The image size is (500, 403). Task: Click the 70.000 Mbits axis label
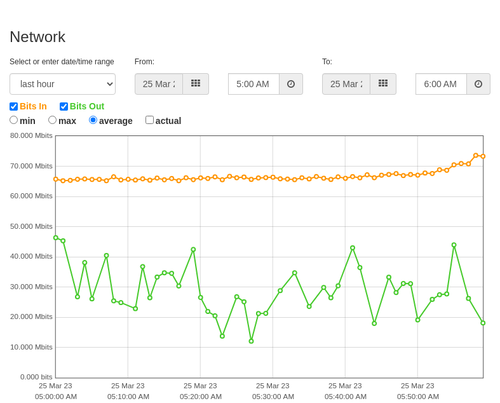pyautogui.click(x=31, y=166)
